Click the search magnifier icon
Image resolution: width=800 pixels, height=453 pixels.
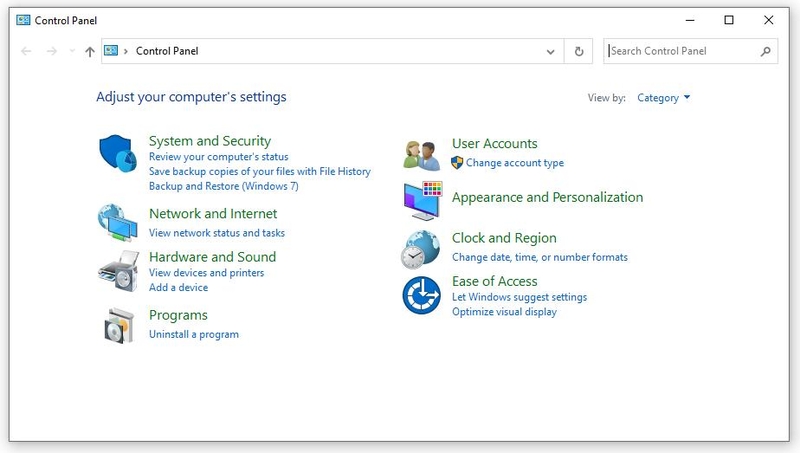tap(765, 51)
